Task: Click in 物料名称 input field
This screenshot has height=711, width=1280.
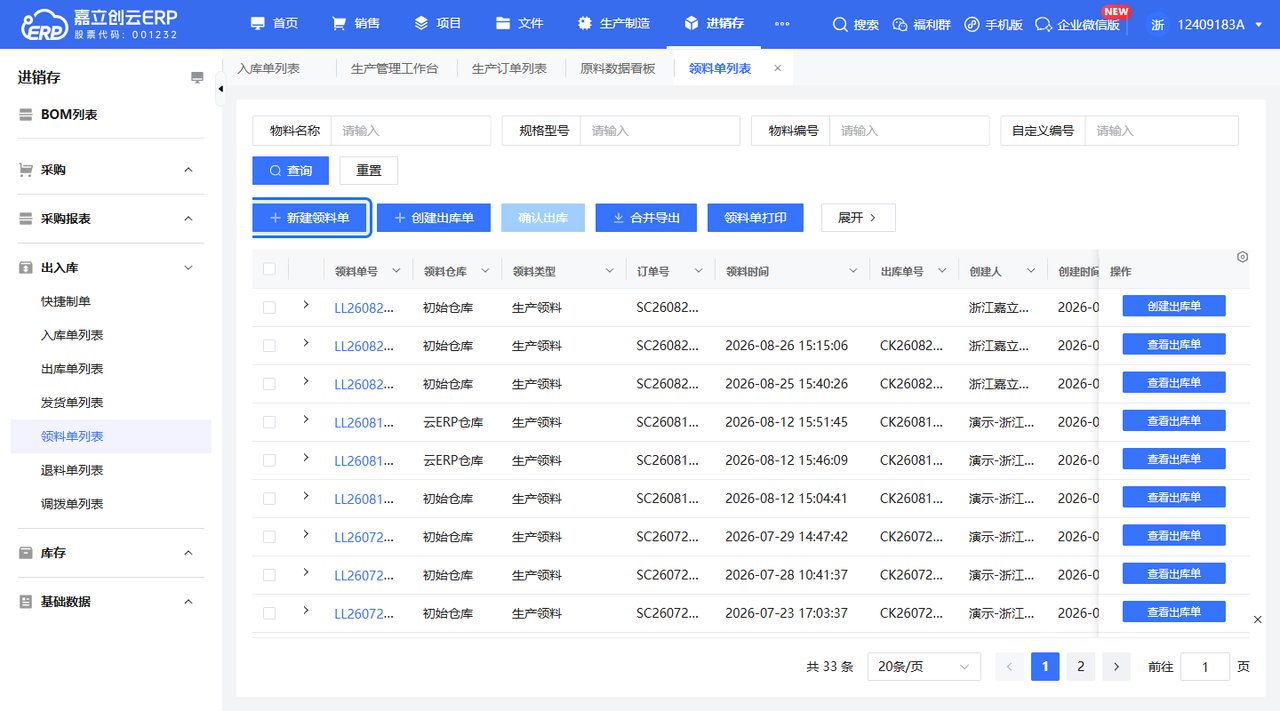Action: point(411,131)
